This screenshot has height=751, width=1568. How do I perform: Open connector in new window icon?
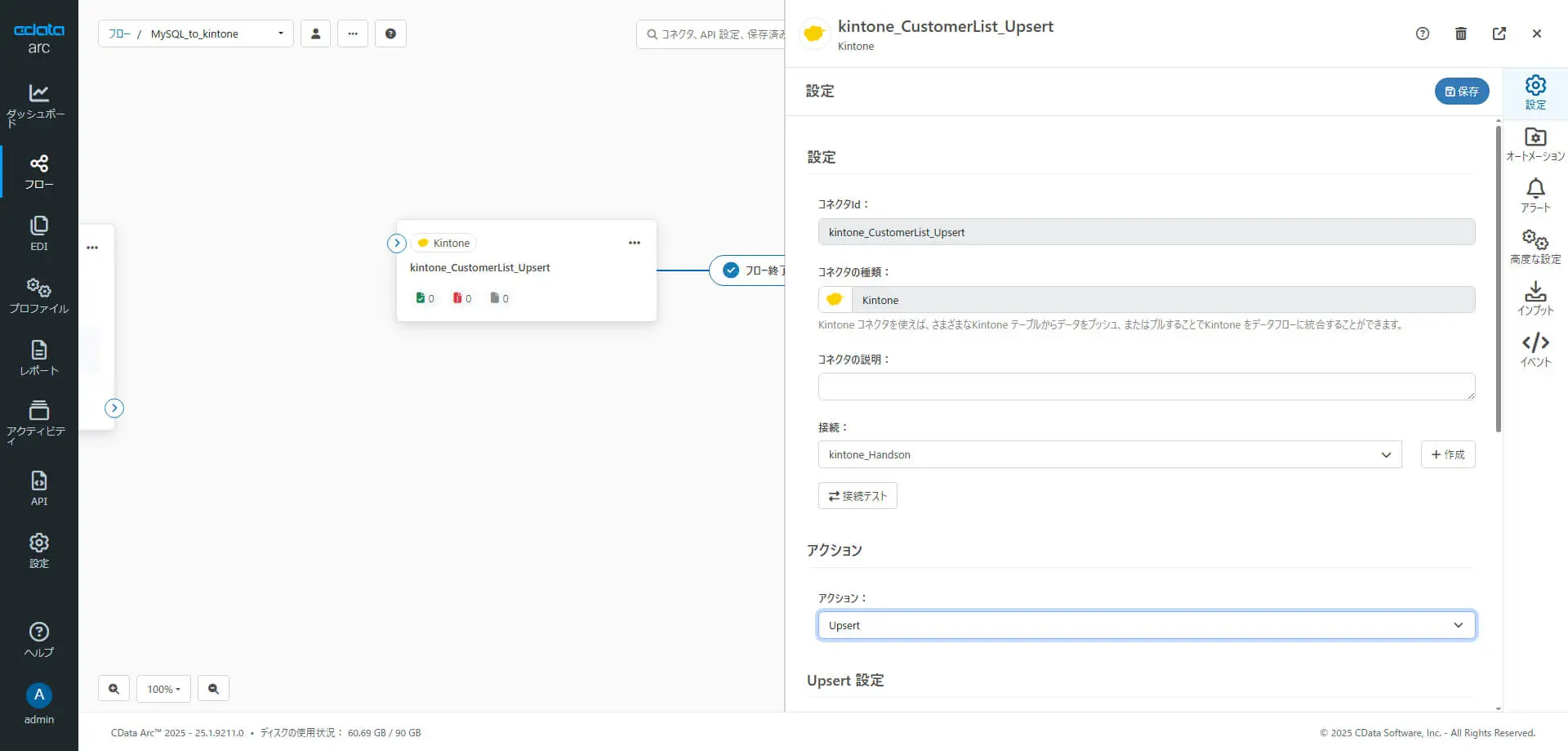point(1499,34)
